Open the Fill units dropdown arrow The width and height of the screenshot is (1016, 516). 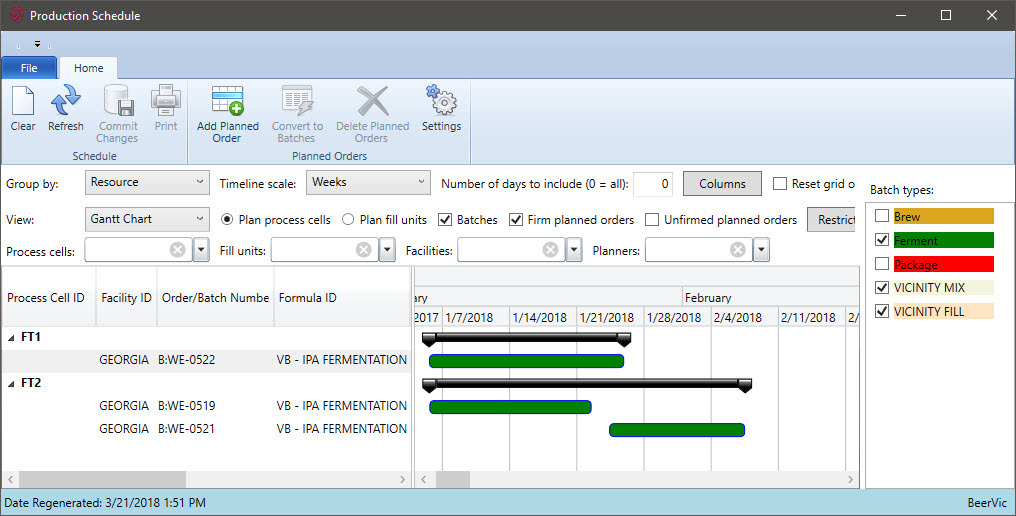point(387,250)
